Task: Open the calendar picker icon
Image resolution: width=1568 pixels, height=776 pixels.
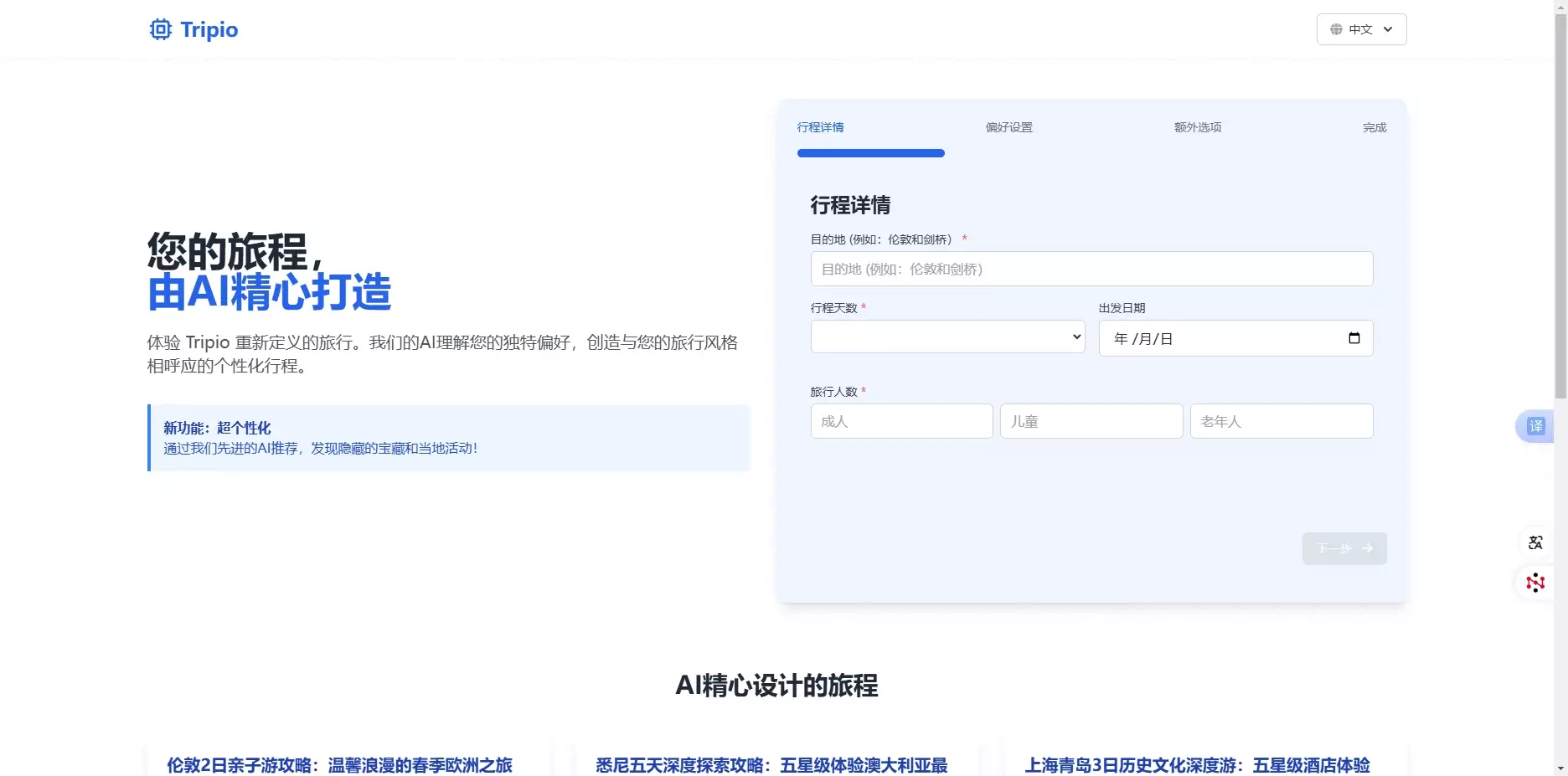Action: 1354,338
